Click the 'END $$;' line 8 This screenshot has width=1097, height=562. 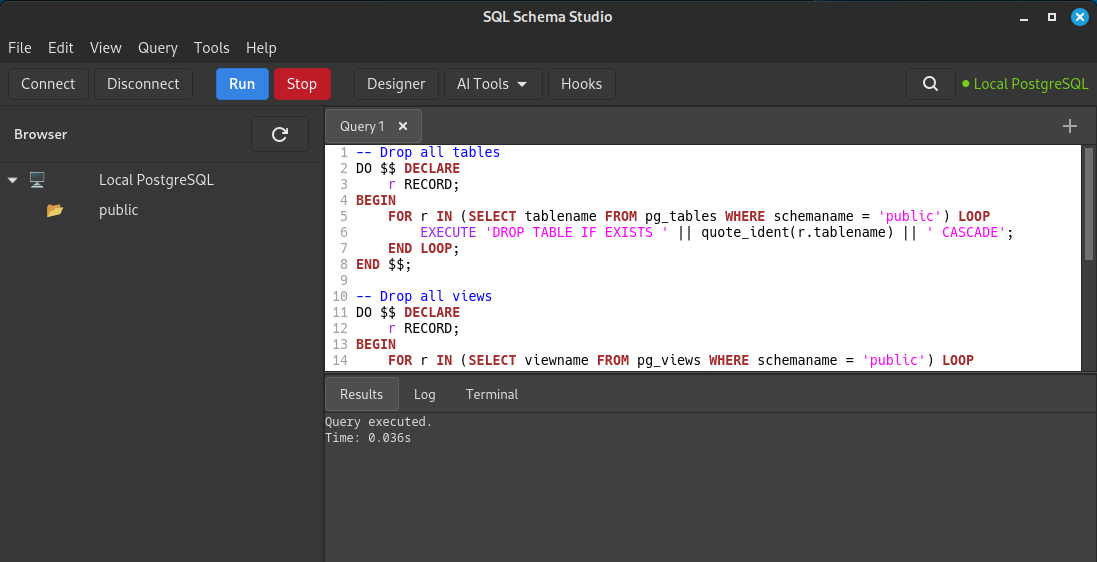tap(384, 265)
